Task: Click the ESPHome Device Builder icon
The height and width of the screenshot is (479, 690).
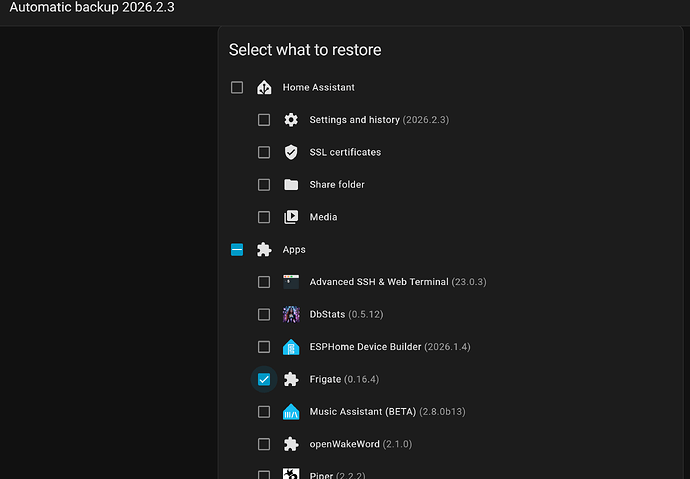Action: coord(291,347)
